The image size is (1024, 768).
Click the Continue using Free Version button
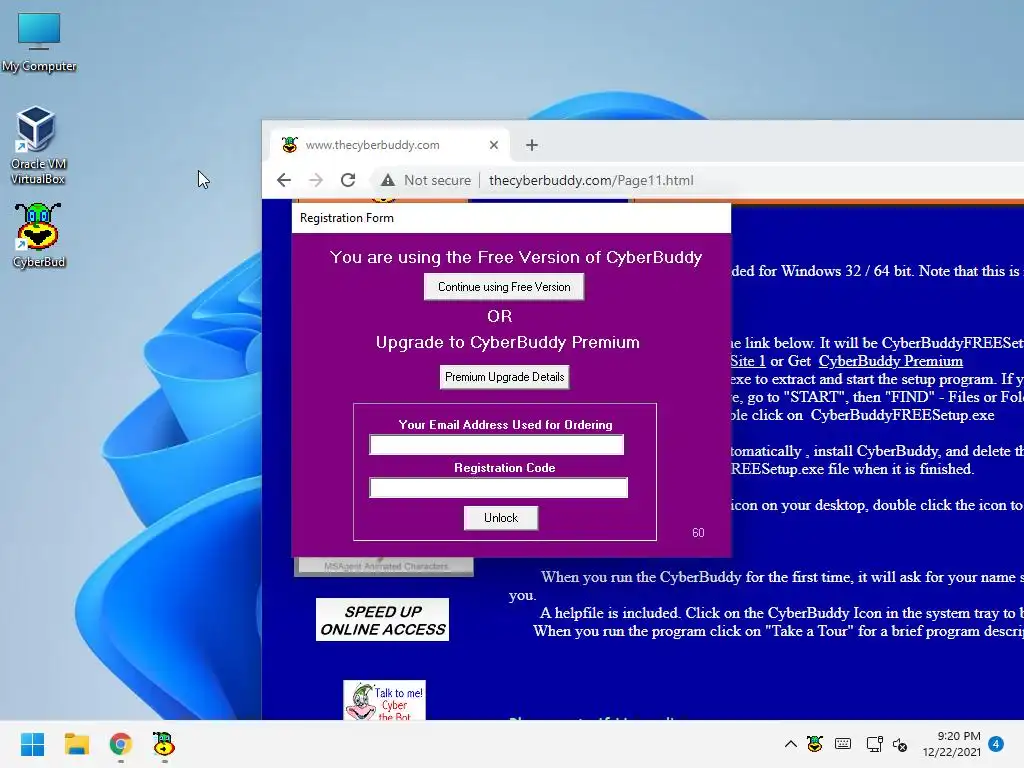(x=504, y=287)
